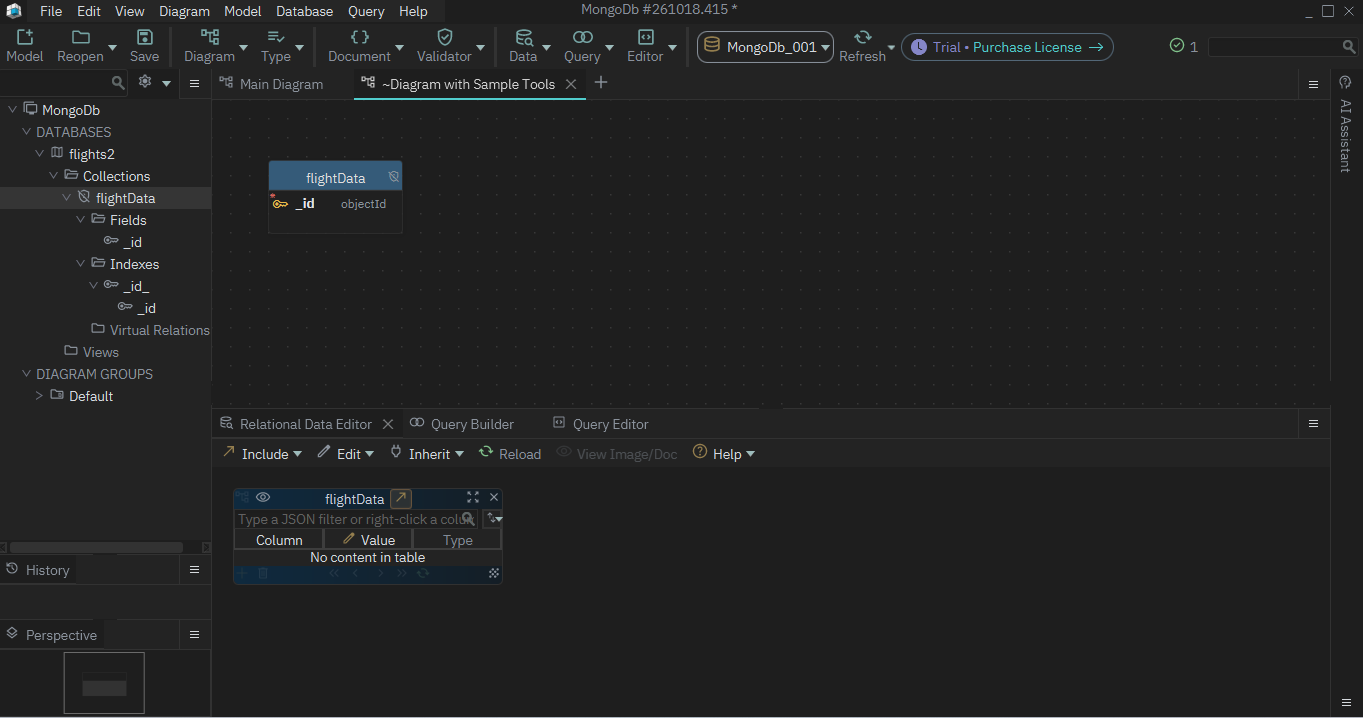Open the Model menu
This screenshot has width=1363, height=718.
point(242,11)
